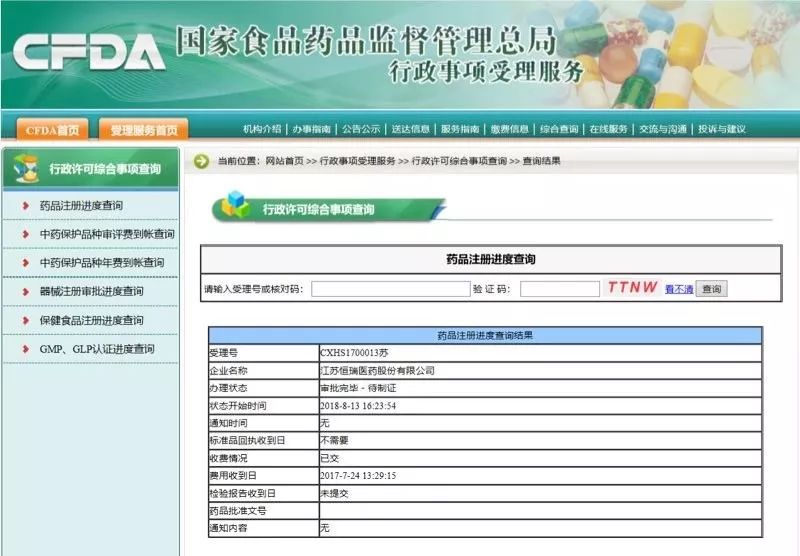The height and width of the screenshot is (556, 800).
Task: Click the TTNW captcha image
Action: (632, 287)
